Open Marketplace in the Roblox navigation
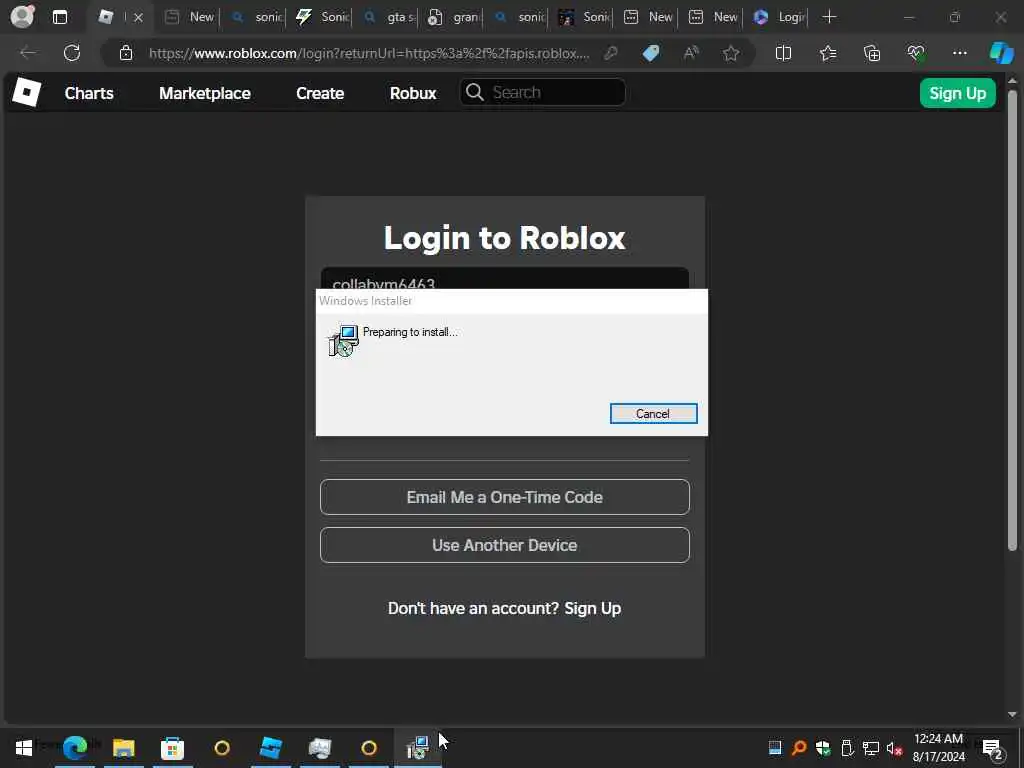This screenshot has height=768, width=1024. [x=205, y=93]
